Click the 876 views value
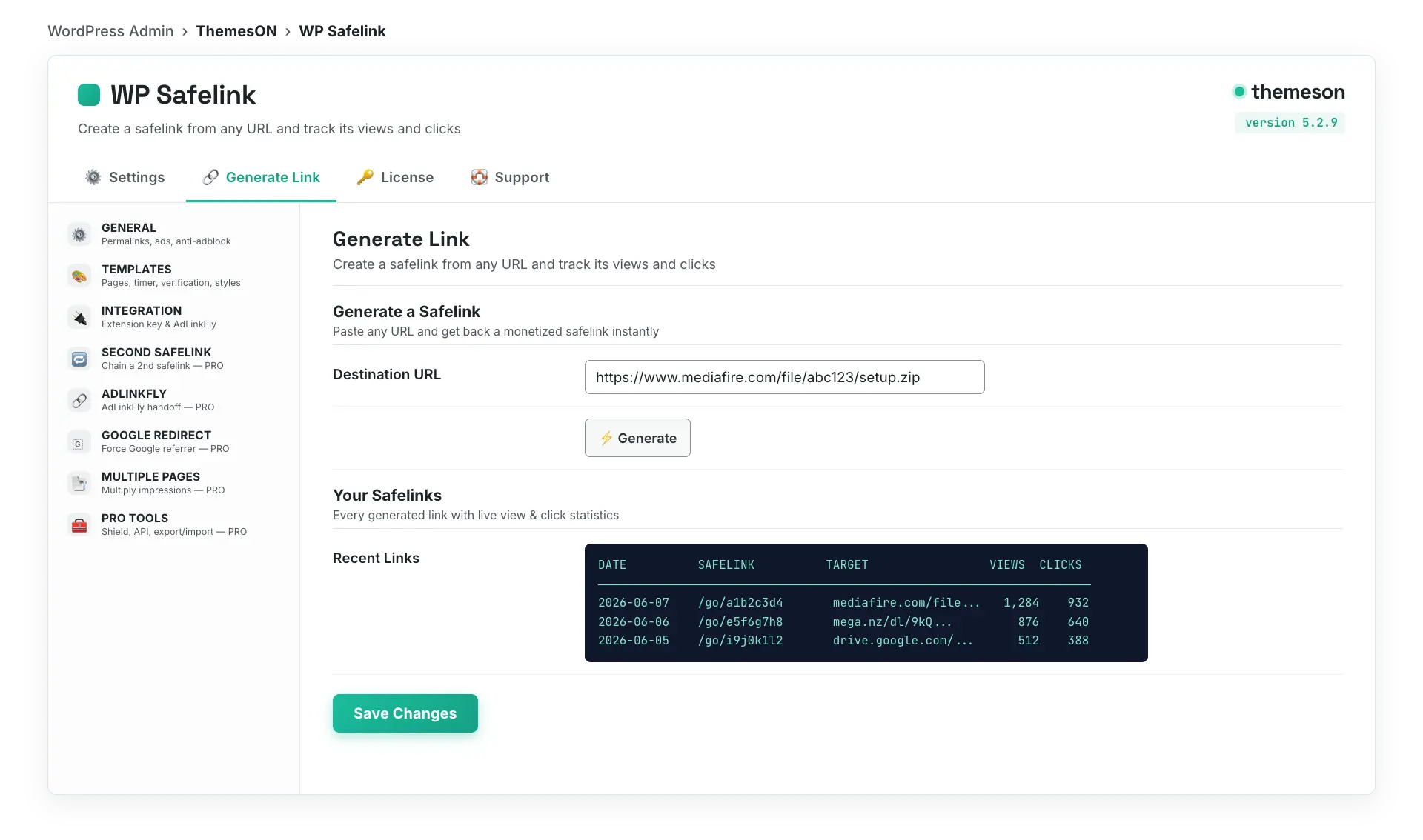1423x840 pixels. 1029,621
